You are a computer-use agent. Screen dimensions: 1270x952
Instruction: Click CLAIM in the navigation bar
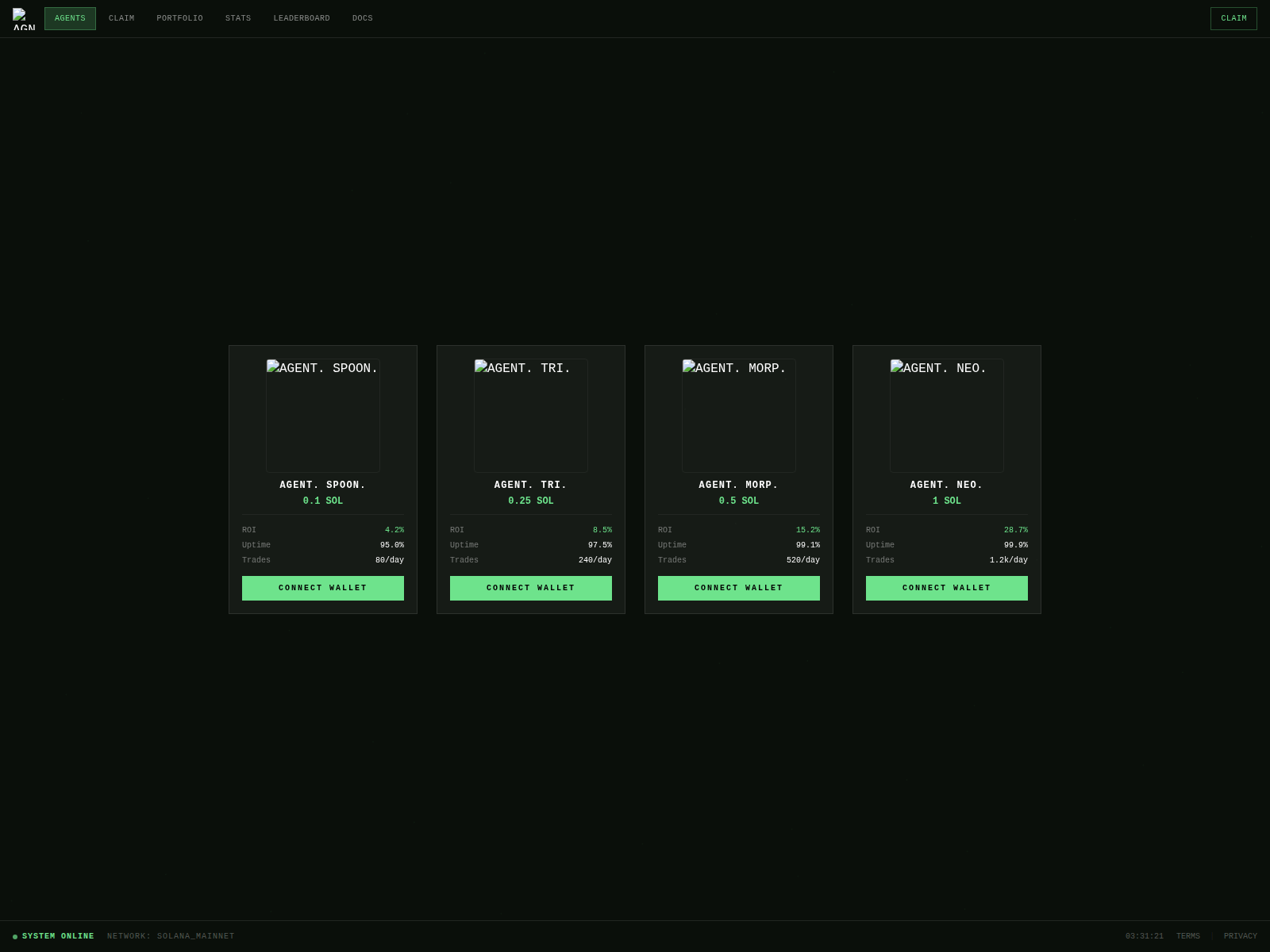pyautogui.click(x=121, y=18)
